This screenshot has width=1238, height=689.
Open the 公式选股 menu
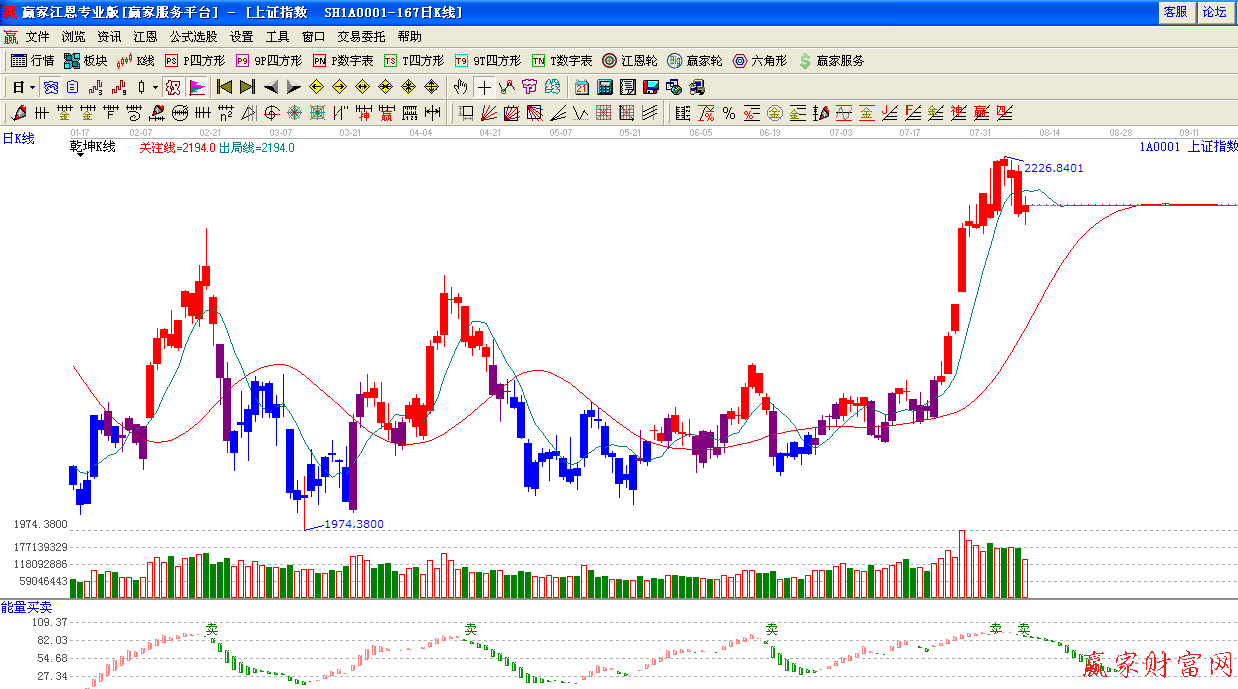point(193,36)
